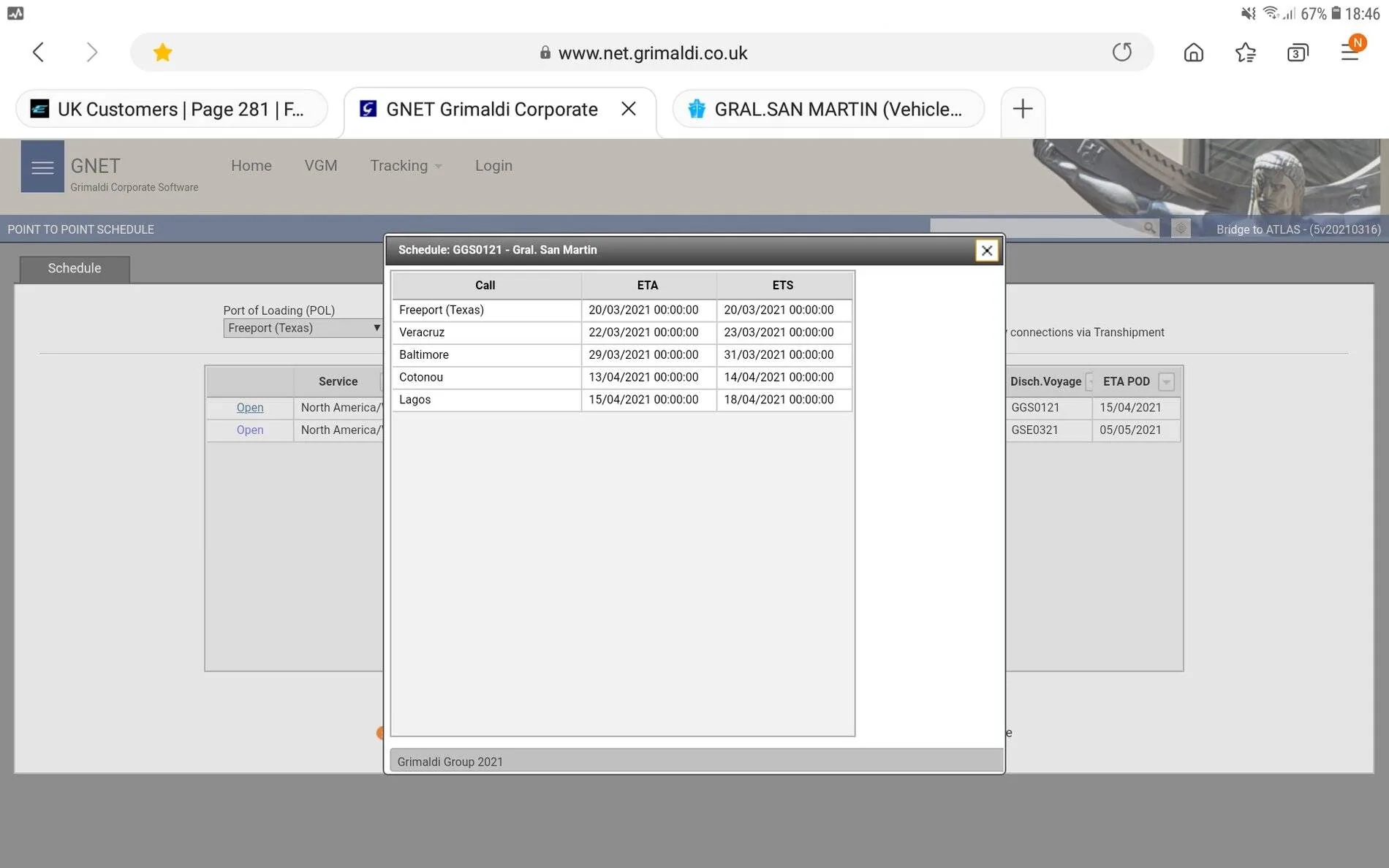Open the bookmarks list star icon
Screen dimensions: 1389x868
point(1245,52)
